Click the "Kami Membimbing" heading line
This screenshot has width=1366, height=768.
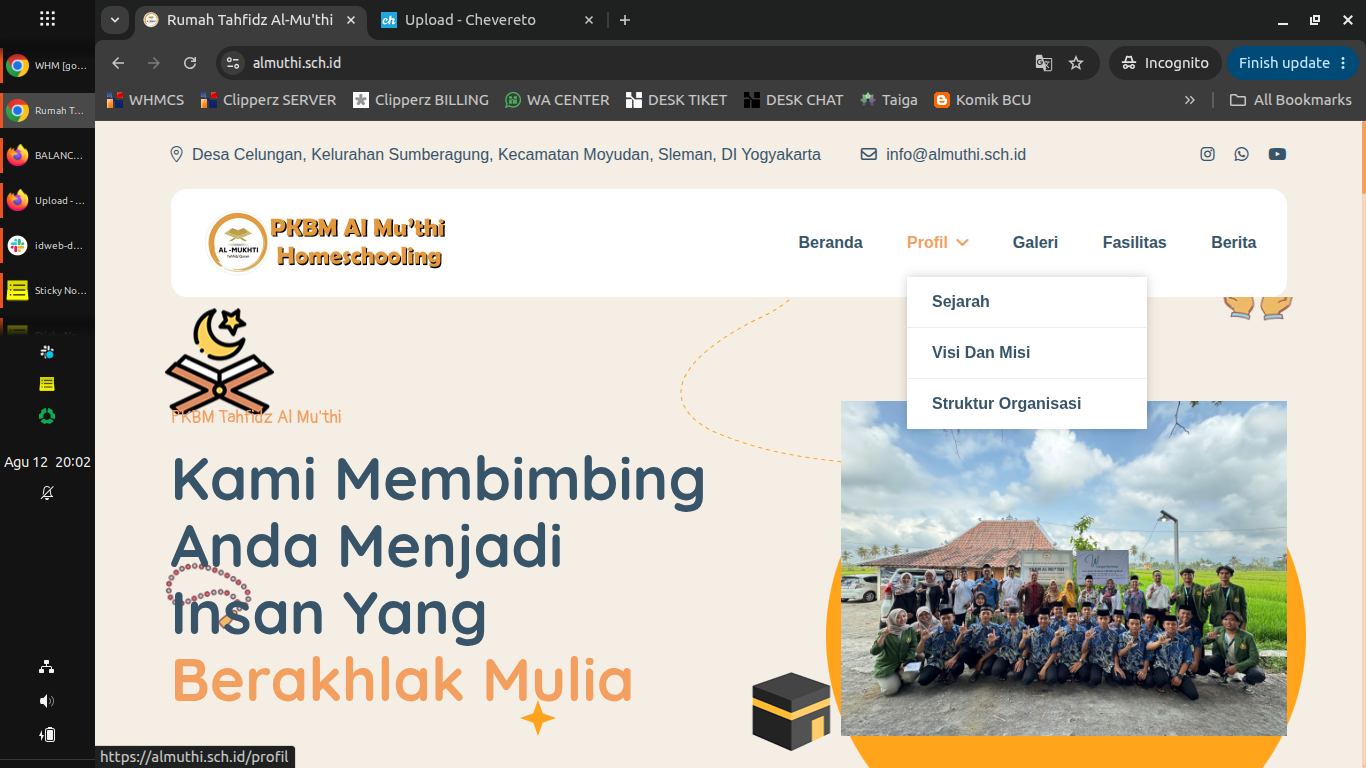click(439, 478)
